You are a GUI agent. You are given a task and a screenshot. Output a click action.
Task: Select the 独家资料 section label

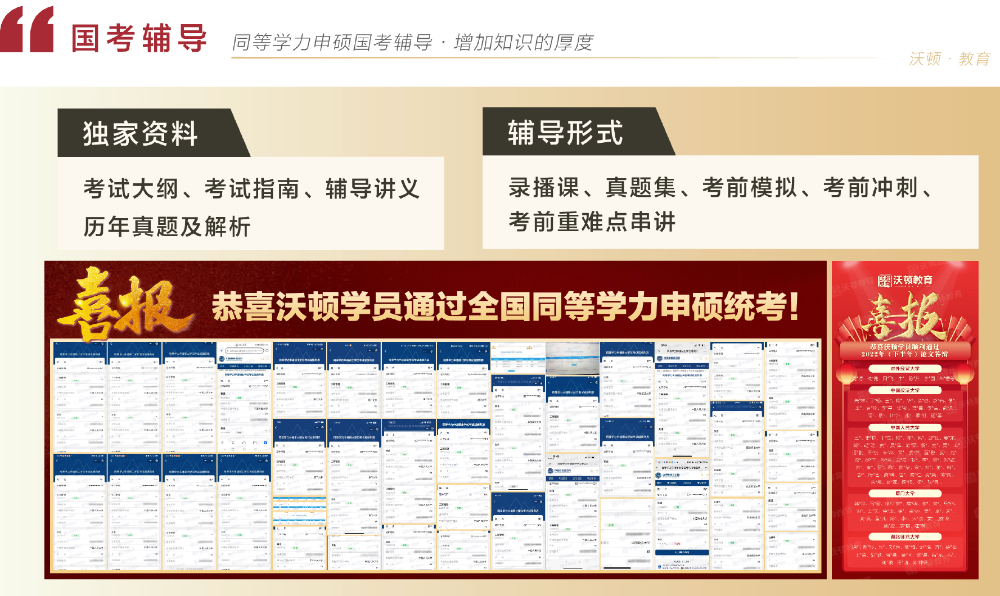pos(140,134)
